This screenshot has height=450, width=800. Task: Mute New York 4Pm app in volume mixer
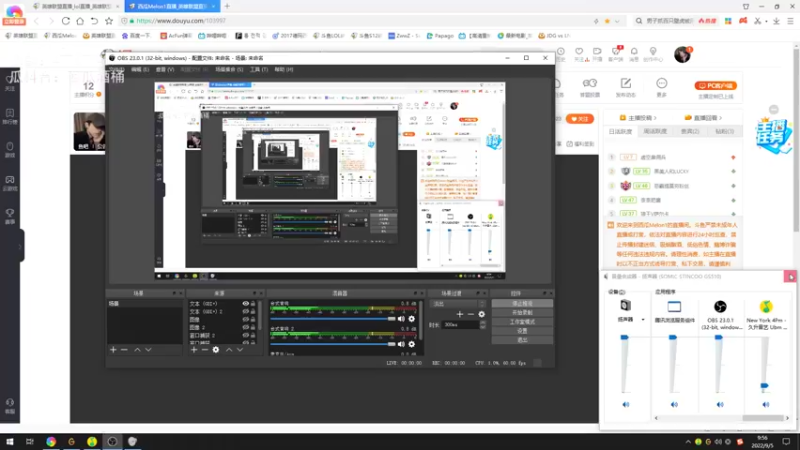click(766, 405)
